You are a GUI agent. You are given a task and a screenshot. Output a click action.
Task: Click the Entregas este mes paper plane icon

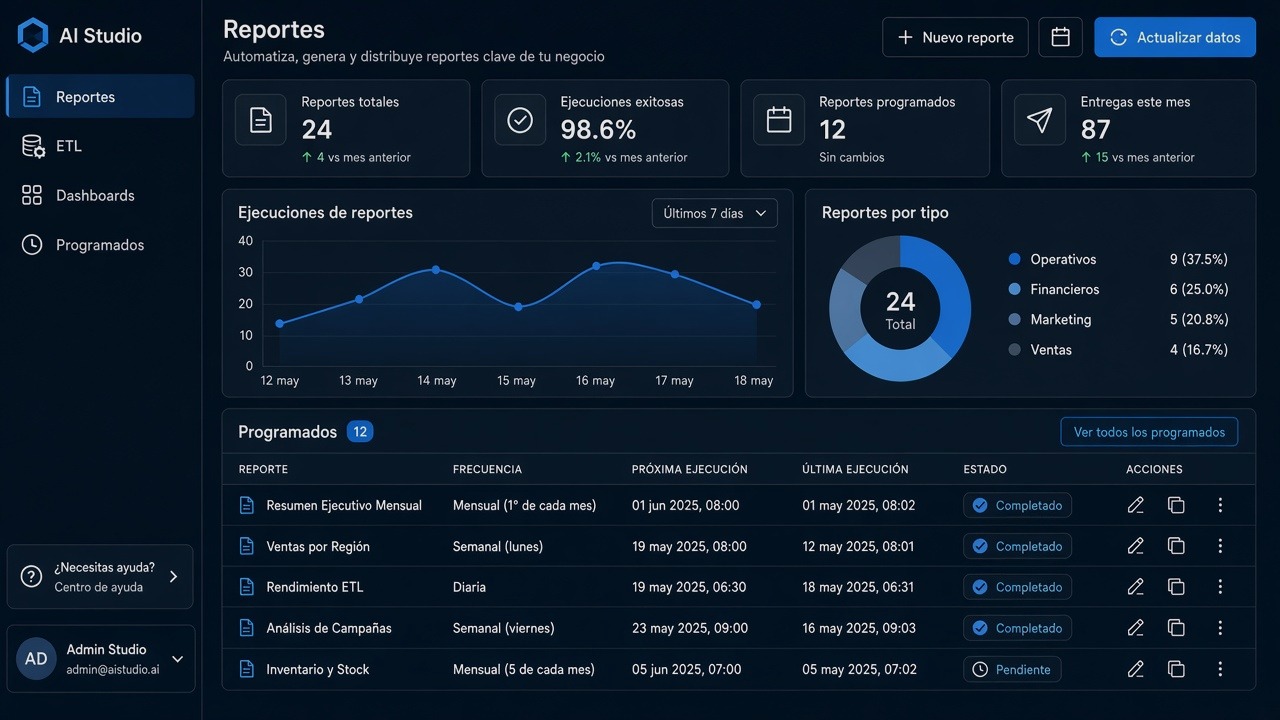point(1040,120)
